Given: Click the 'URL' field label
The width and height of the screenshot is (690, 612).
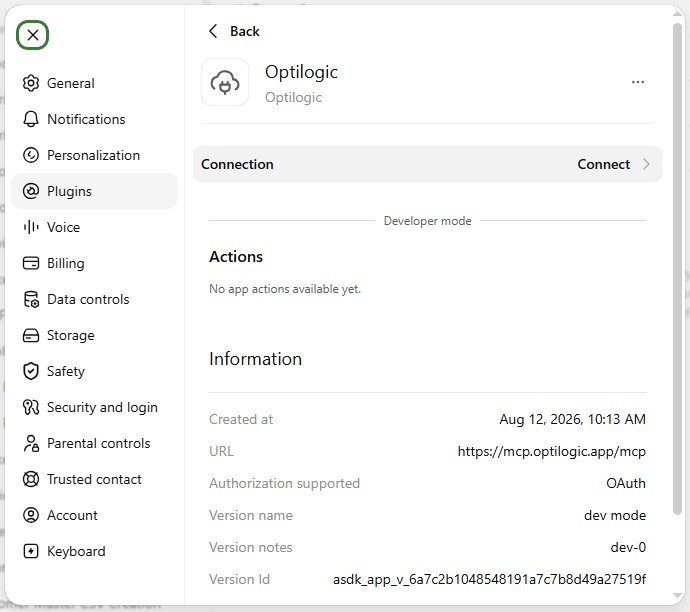Looking at the screenshot, I should [221, 451].
